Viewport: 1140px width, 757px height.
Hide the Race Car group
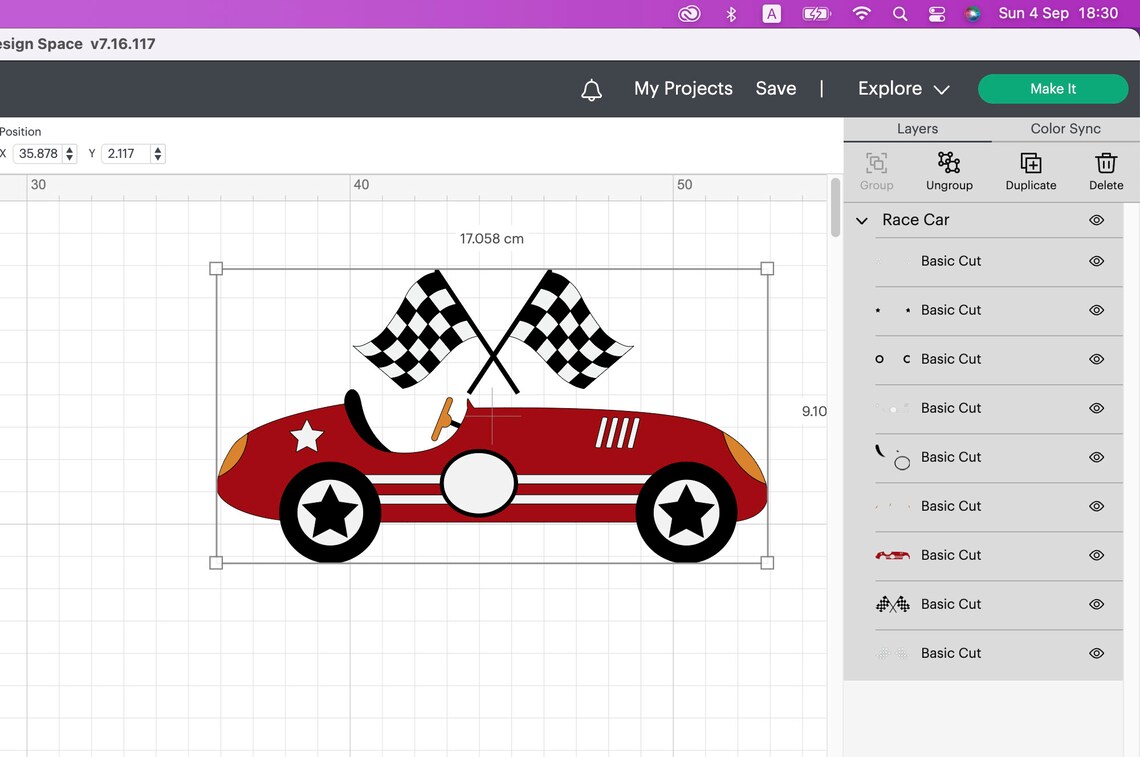tap(1095, 220)
